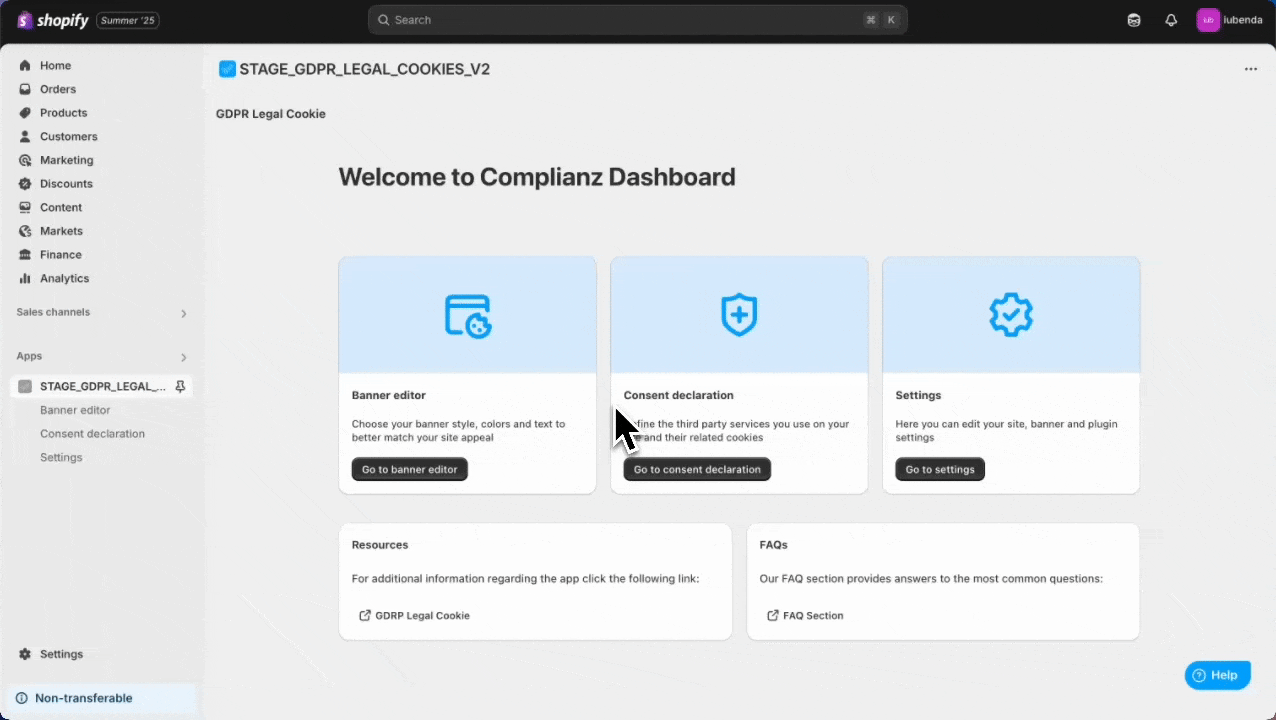
Task: Click the GDPR Legal Cookie heading text
Action: (271, 114)
